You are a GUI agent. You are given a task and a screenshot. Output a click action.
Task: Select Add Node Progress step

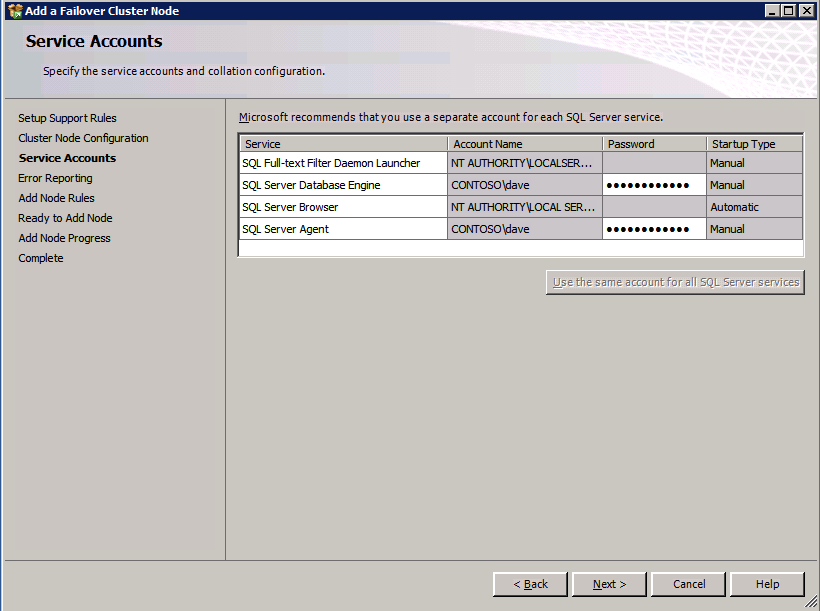[64, 238]
